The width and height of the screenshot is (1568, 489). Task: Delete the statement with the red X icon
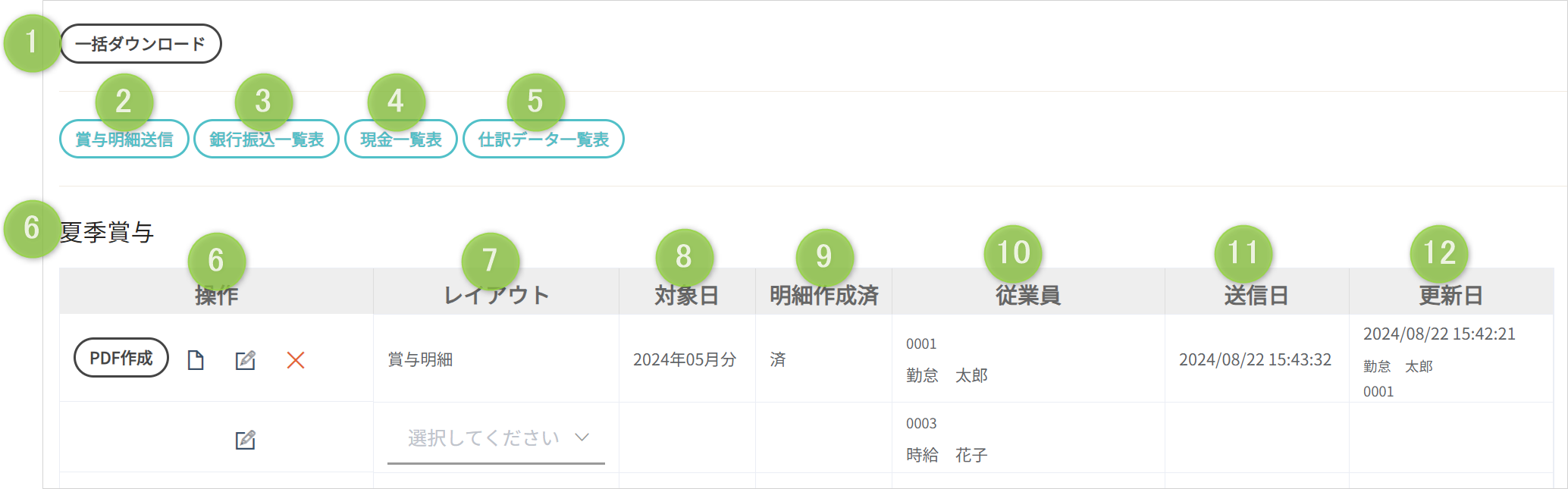pos(296,360)
